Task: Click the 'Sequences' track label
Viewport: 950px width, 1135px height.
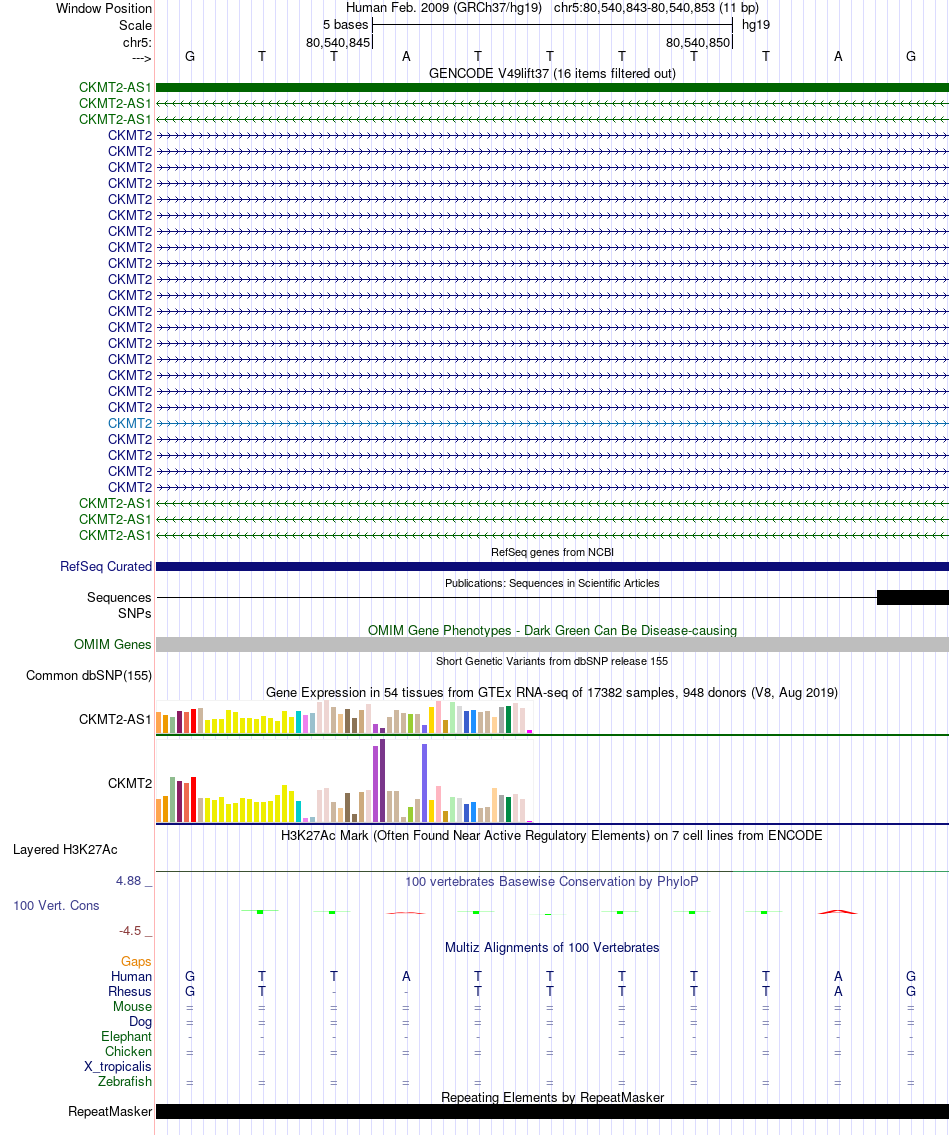Action: click(x=119, y=597)
